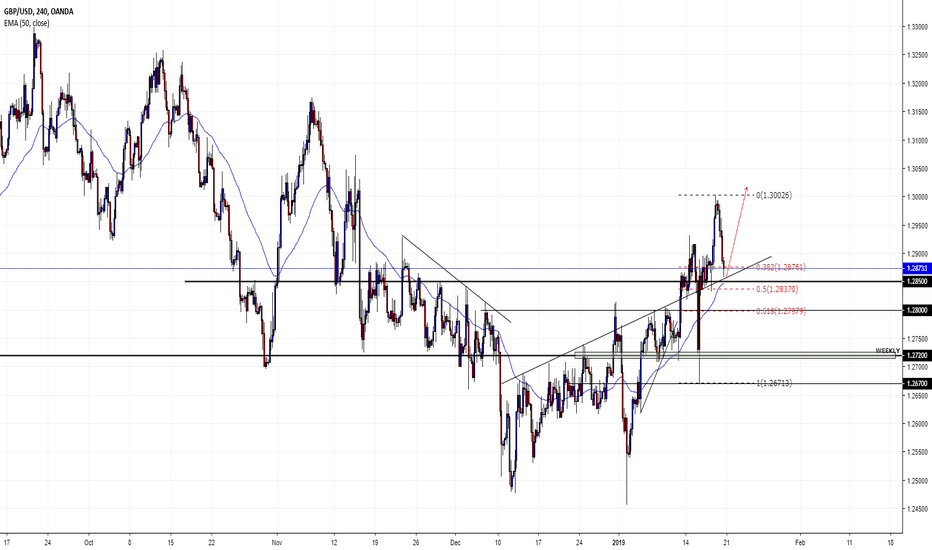
Task: Click the 1.31000 price axis value
Action: point(918,141)
